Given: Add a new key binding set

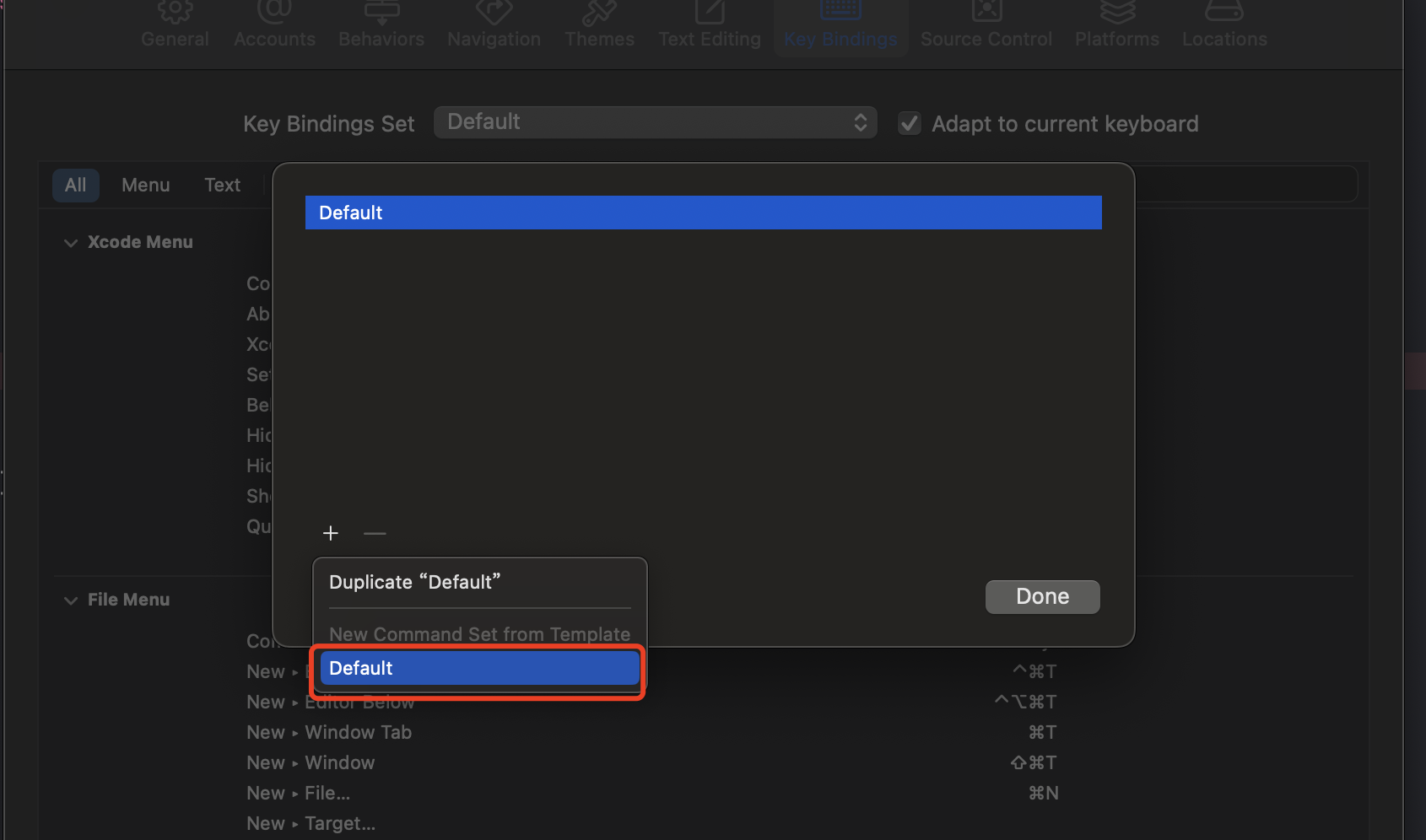Looking at the screenshot, I should click(x=330, y=533).
